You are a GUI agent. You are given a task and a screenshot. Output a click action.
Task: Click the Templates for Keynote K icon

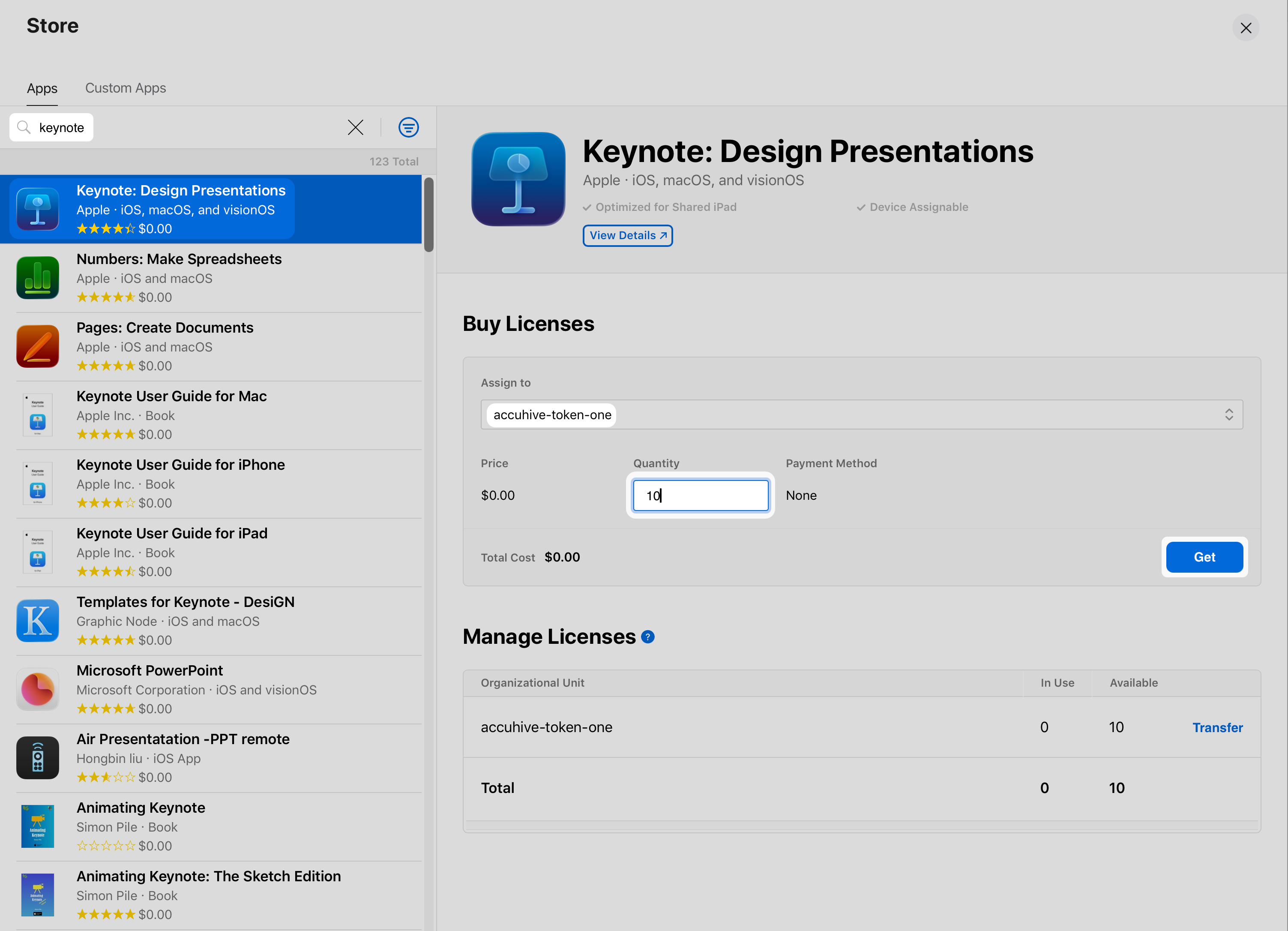(x=37, y=621)
